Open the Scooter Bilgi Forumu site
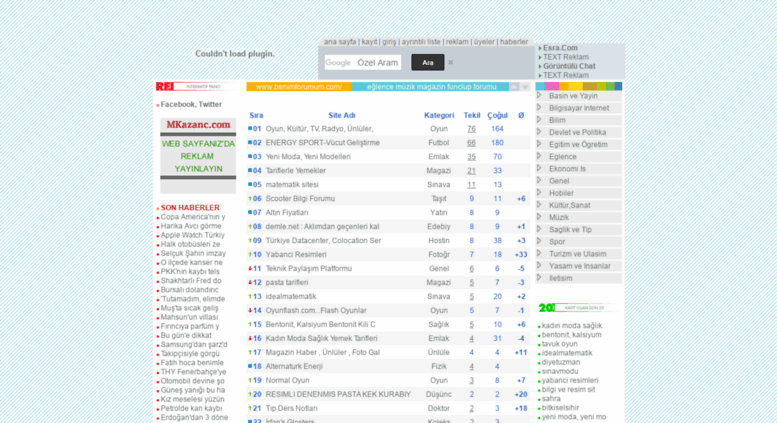The height and width of the screenshot is (423, 777). (300, 199)
